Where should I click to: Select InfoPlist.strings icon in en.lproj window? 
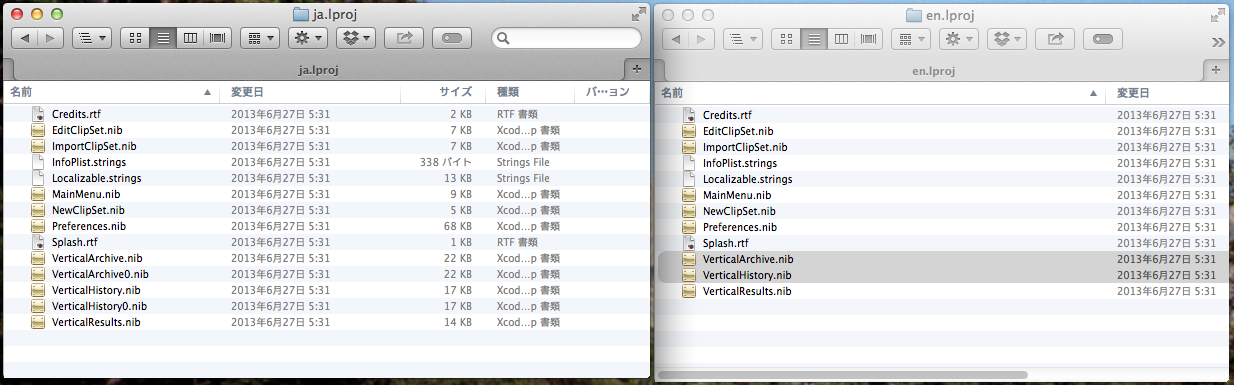pos(689,163)
